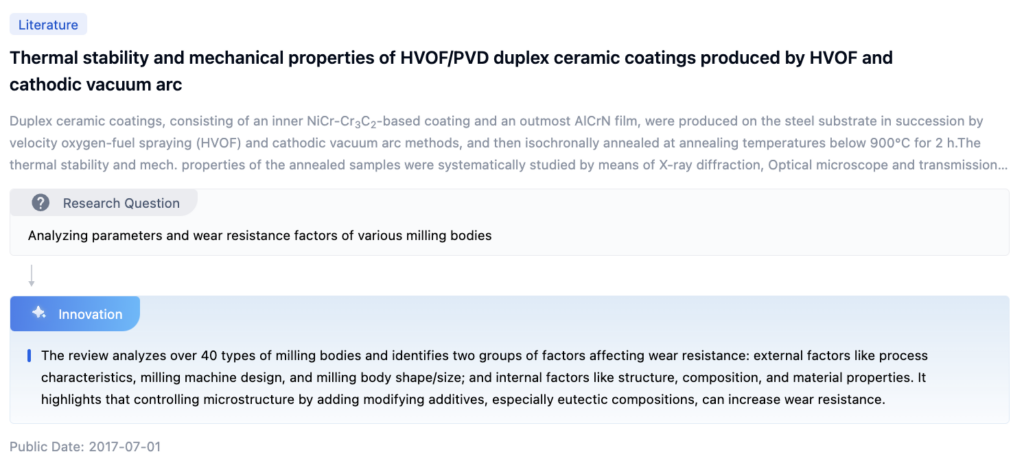Image resolution: width=1024 pixels, height=465 pixels.
Task: Select the Research Question tab label
Action: tap(121, 203)
